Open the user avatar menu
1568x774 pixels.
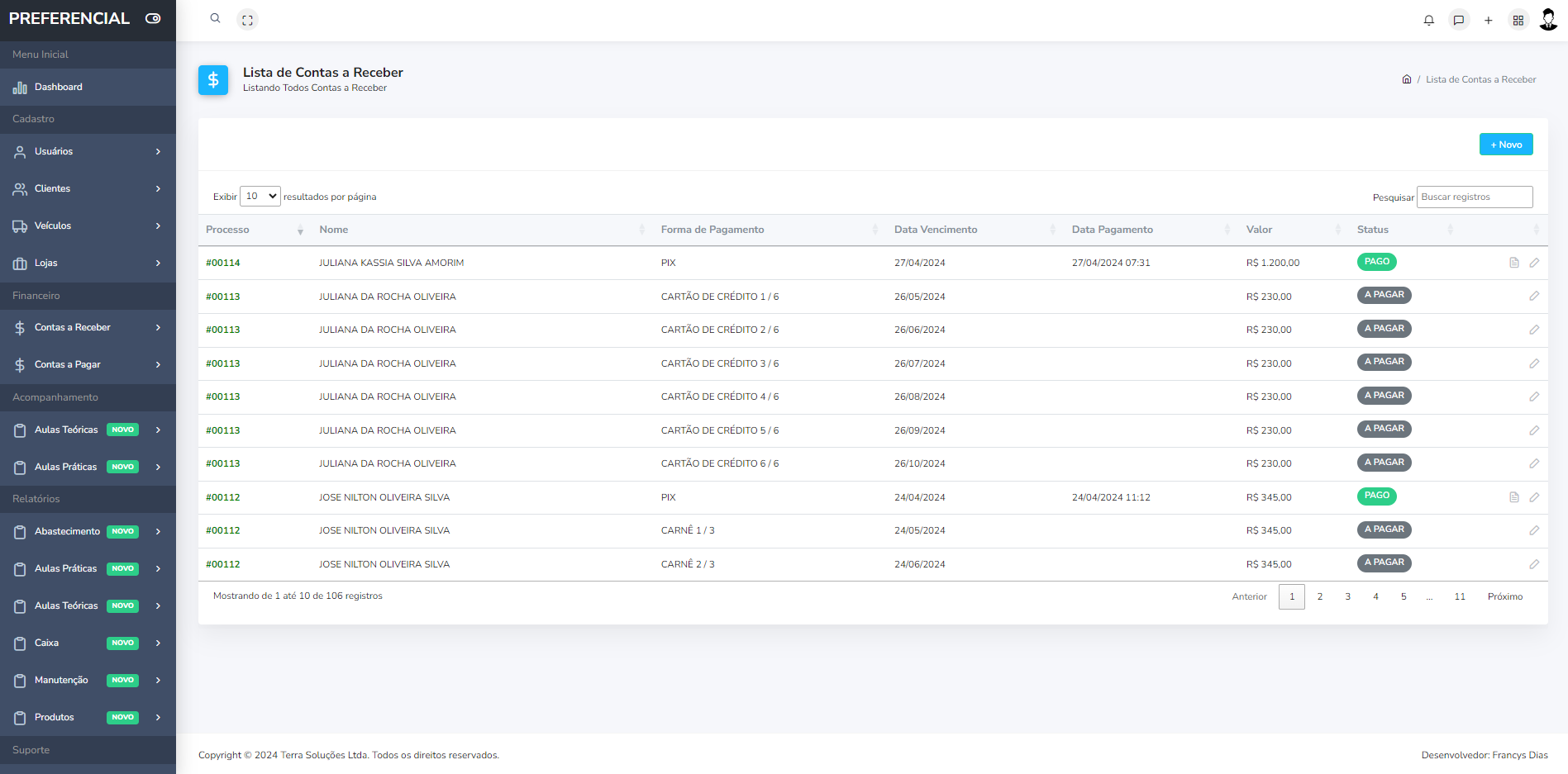coord(1548,19)
